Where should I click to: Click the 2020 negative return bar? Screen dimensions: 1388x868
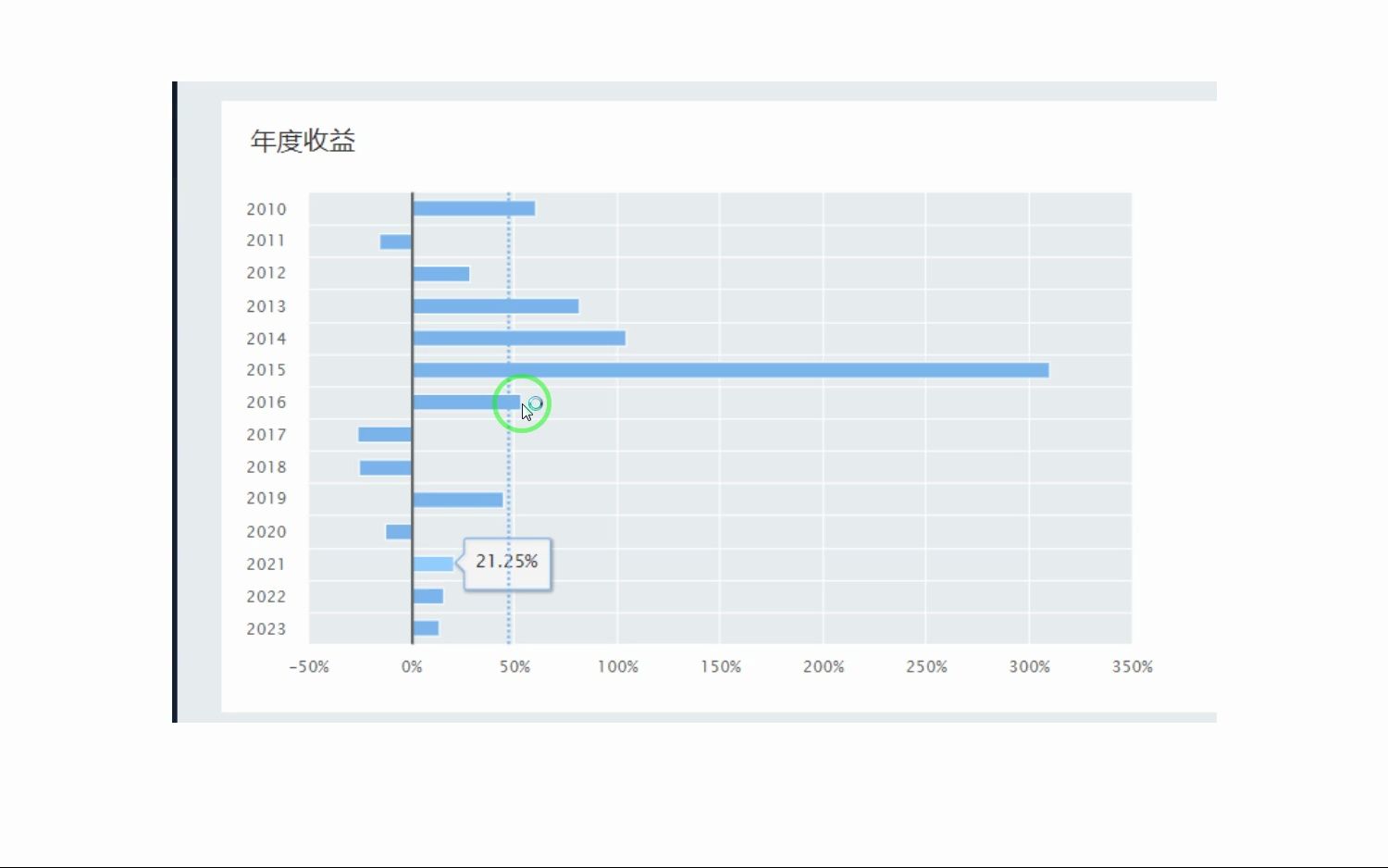click(400, 531)
